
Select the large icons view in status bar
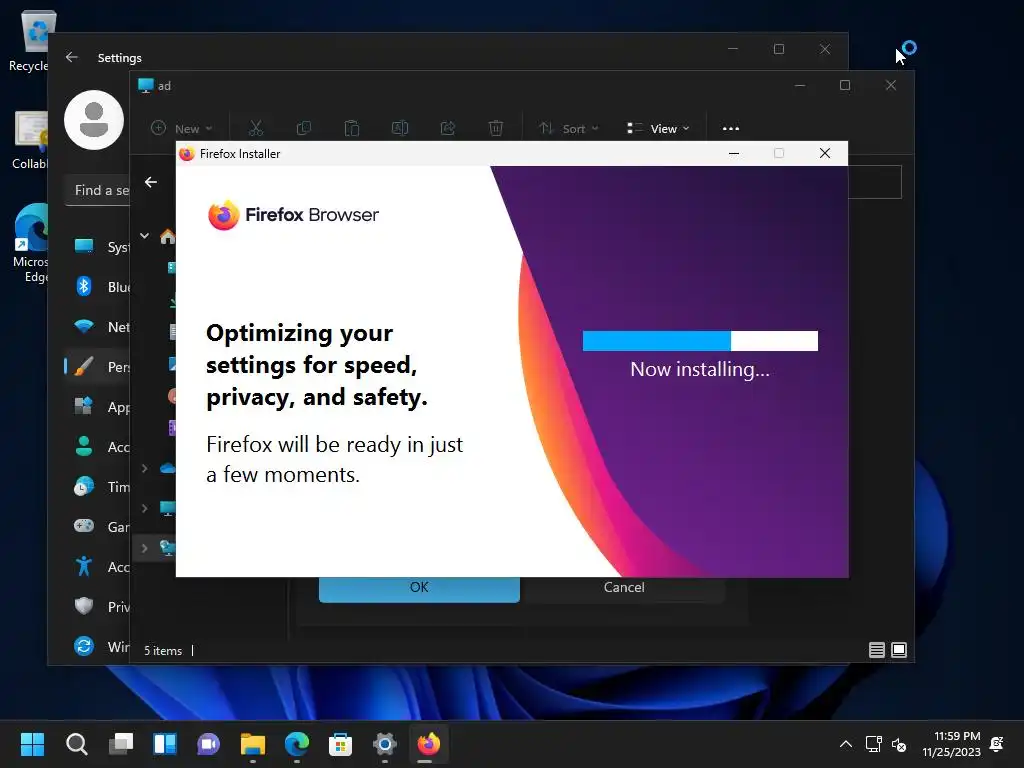pos(899,650)
